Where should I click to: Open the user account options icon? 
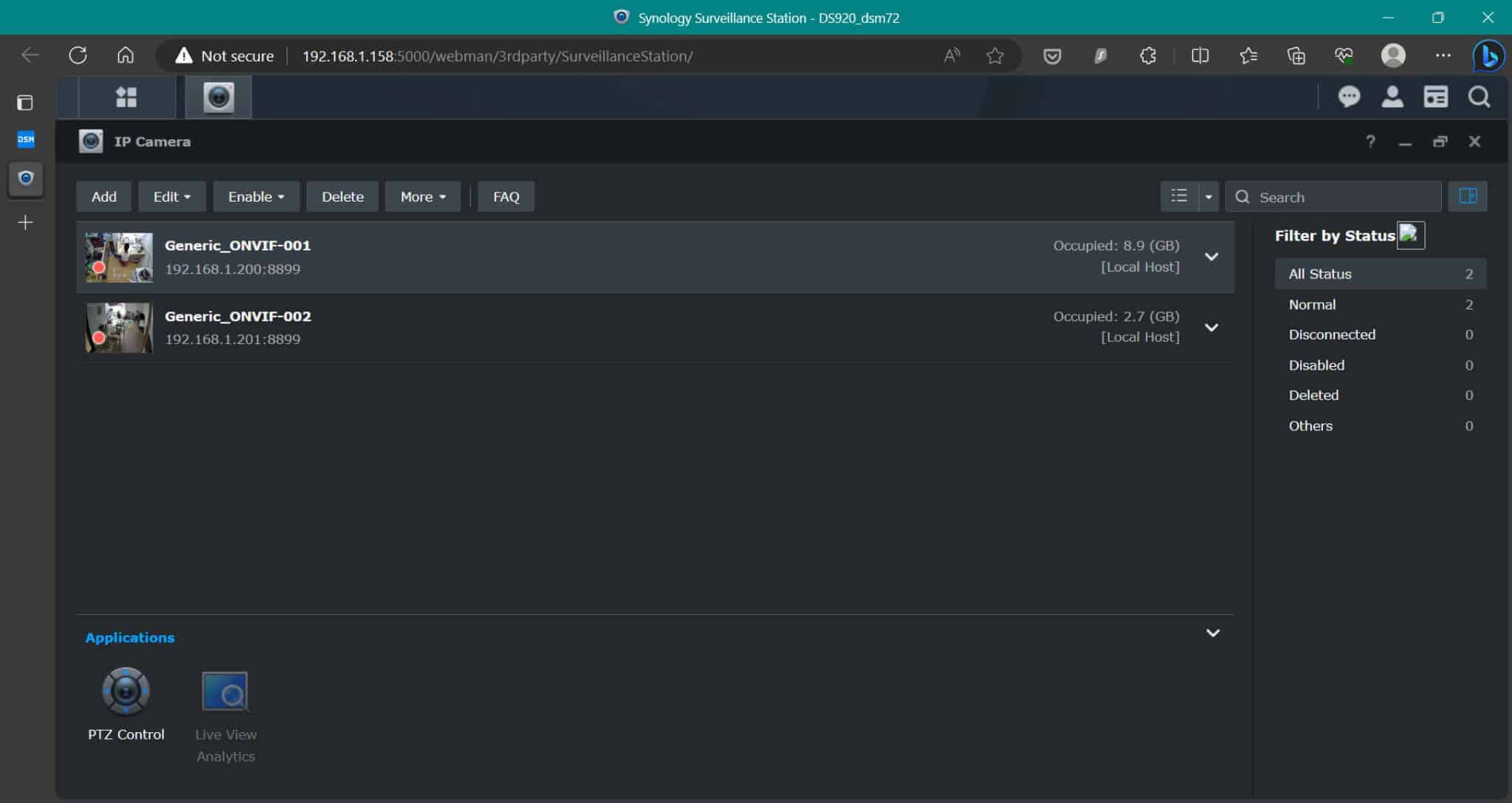[x=1392, y=97]
